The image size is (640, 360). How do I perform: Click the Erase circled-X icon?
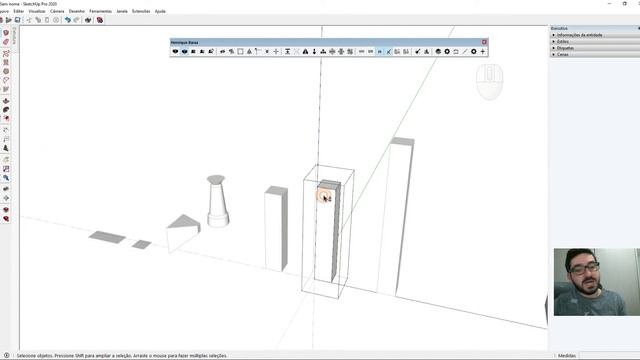(x=56, y=20)
